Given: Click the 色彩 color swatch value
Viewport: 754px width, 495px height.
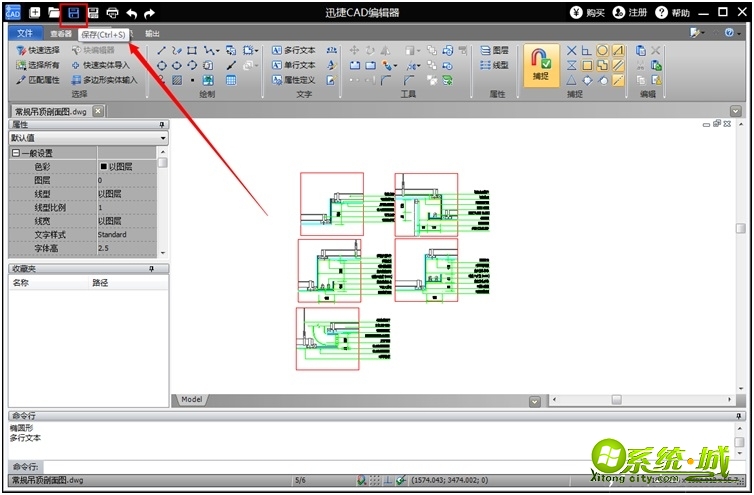Looking at the screenshot, I should point(103,167).
